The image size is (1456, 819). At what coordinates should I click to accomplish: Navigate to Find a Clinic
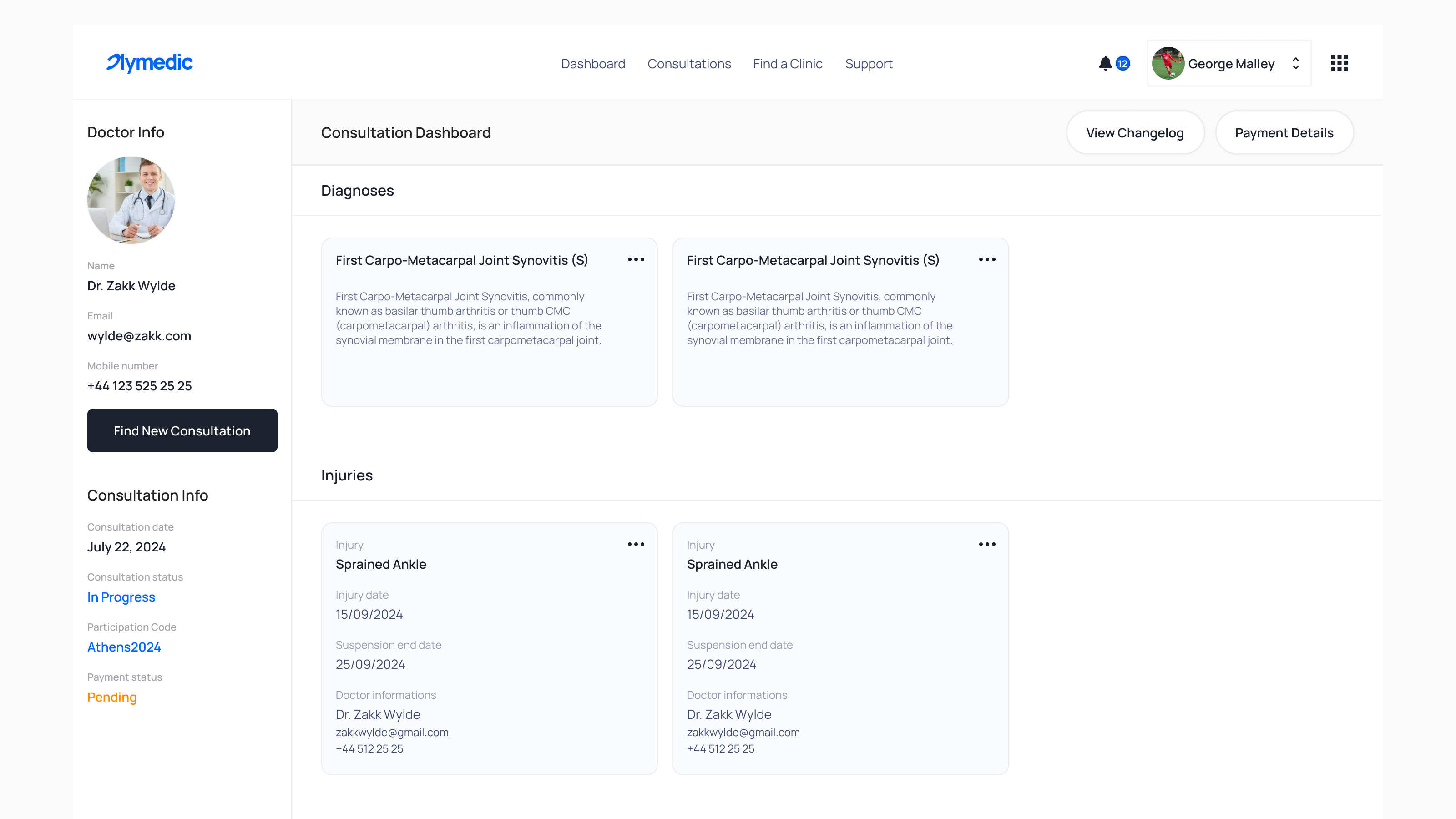[787, 64]
